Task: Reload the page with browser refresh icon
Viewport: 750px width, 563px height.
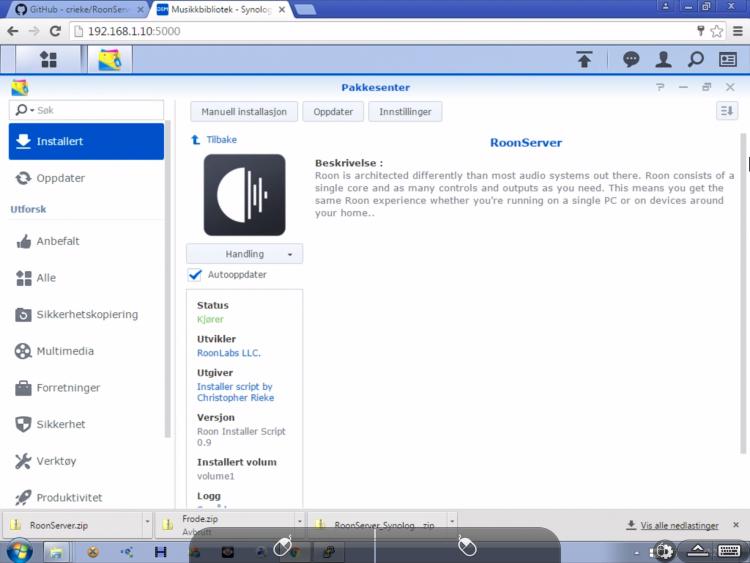Action: pos(55,31)
